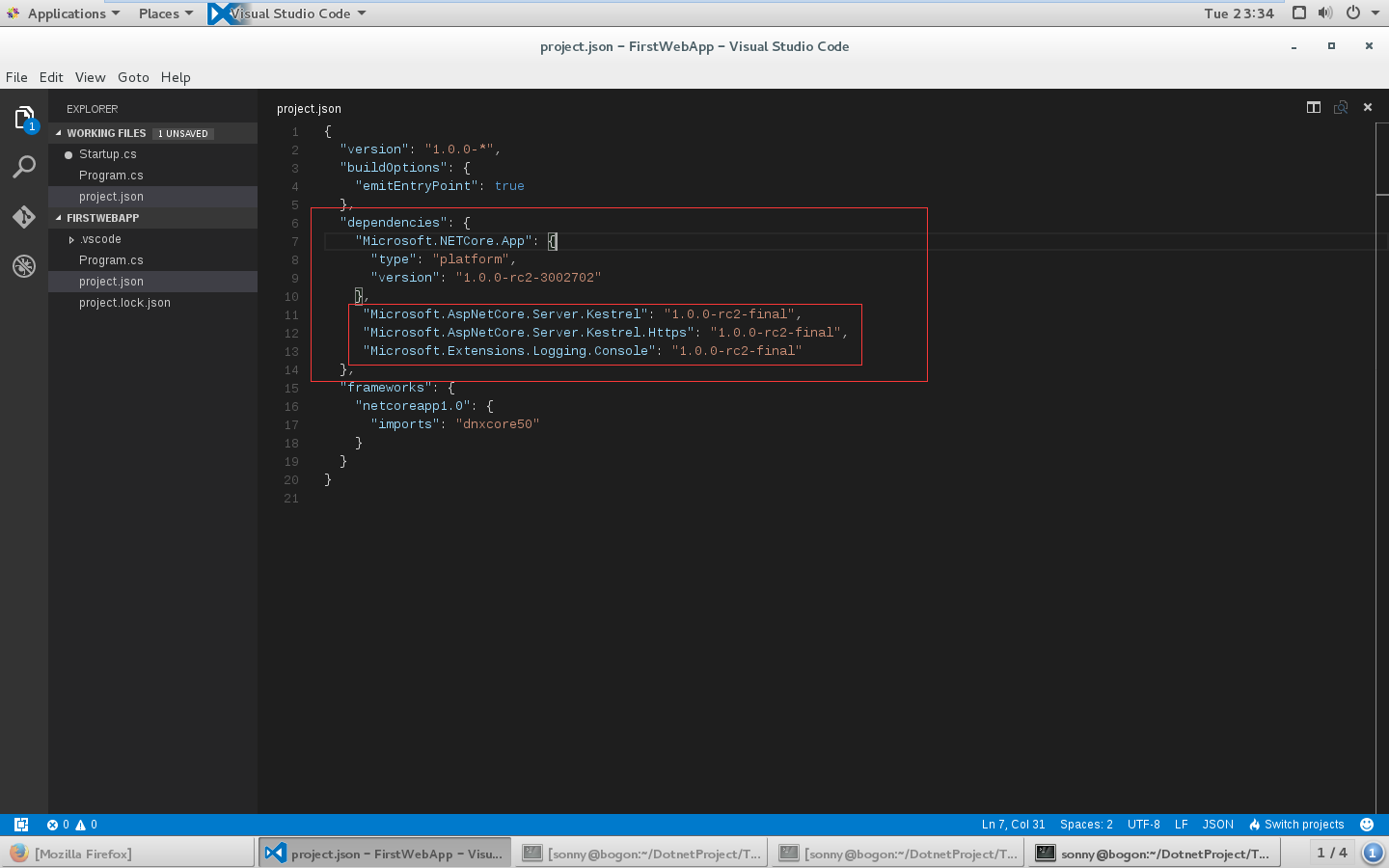Click the clock Tue 23:34
1389x868 pixels.
1239,14
